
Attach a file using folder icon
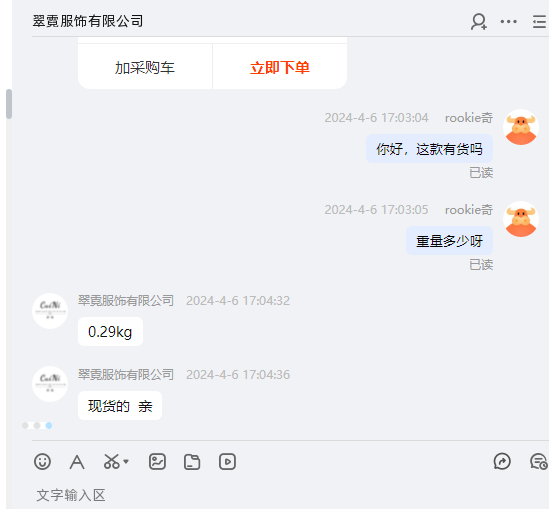pyautogui.click(x=192, y=462)
